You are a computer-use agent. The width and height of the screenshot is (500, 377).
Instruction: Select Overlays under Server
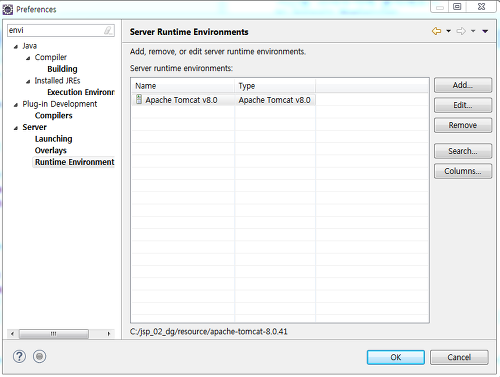(51, 150)
